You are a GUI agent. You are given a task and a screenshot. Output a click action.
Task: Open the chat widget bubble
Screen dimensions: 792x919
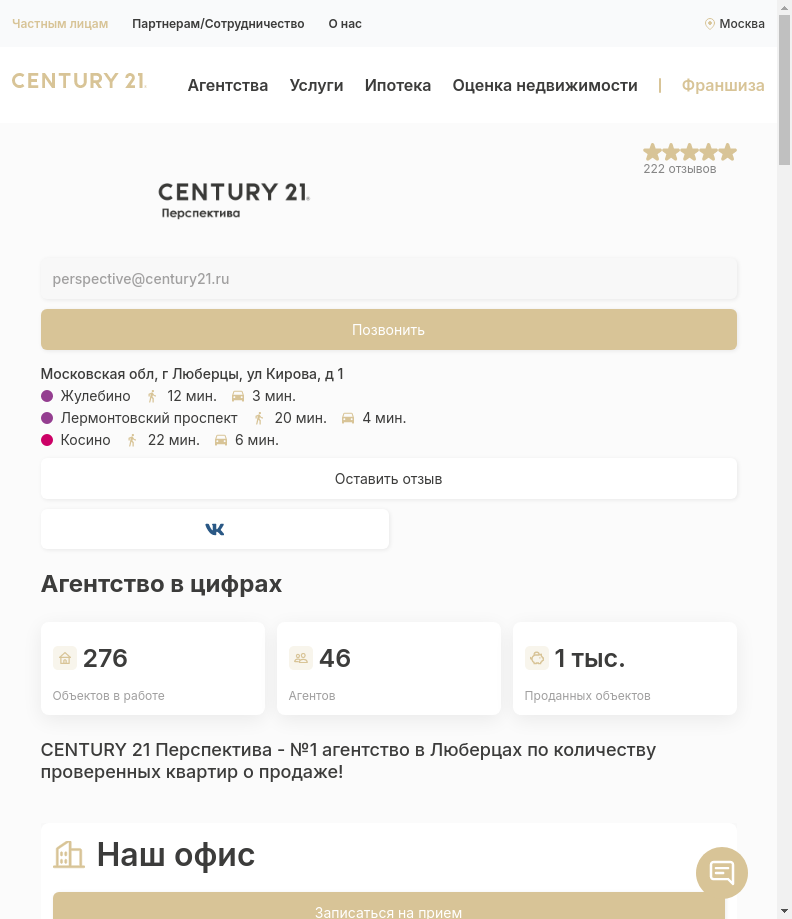[x=721, y=872]
